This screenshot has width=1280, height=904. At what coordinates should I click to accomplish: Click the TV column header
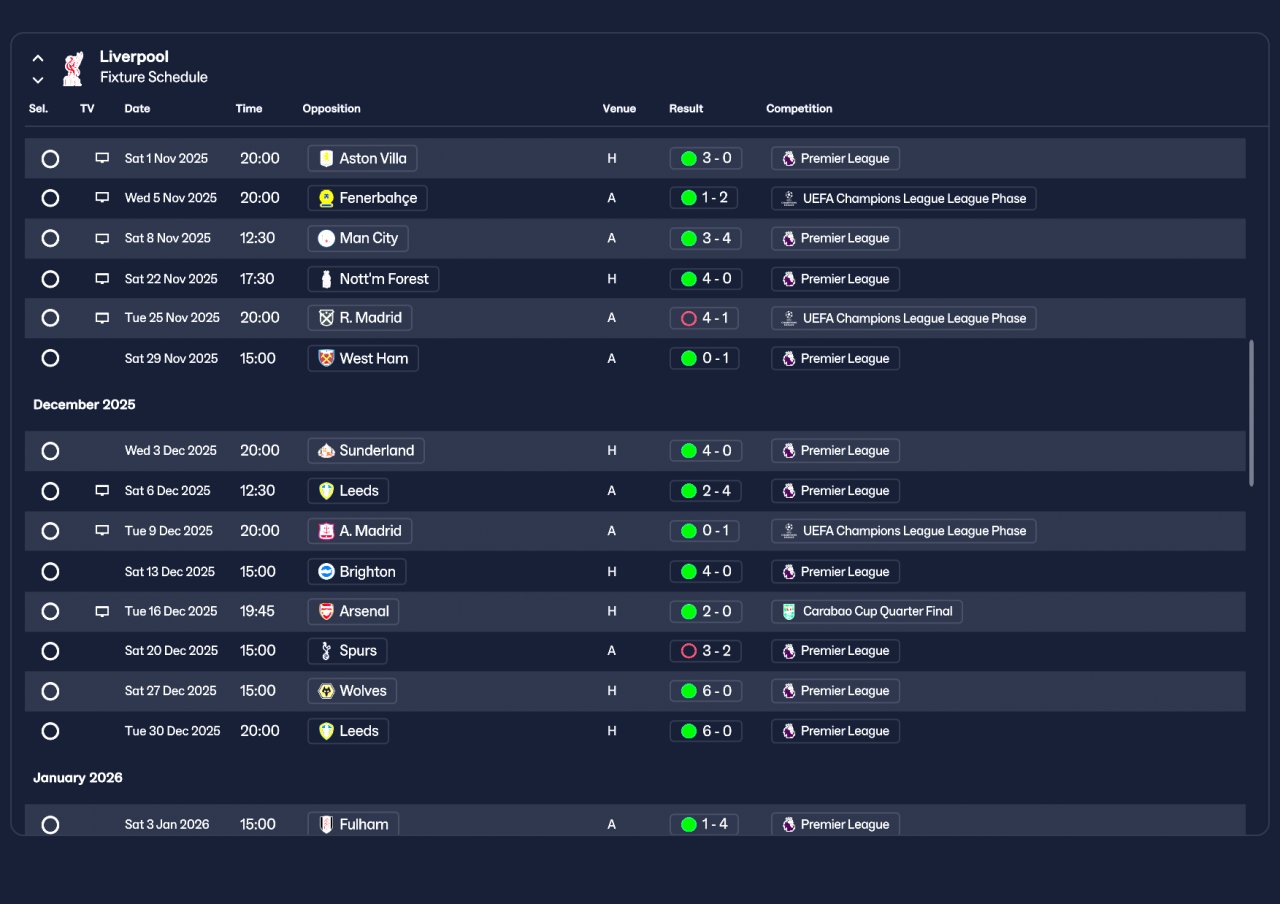click(87, 109)
